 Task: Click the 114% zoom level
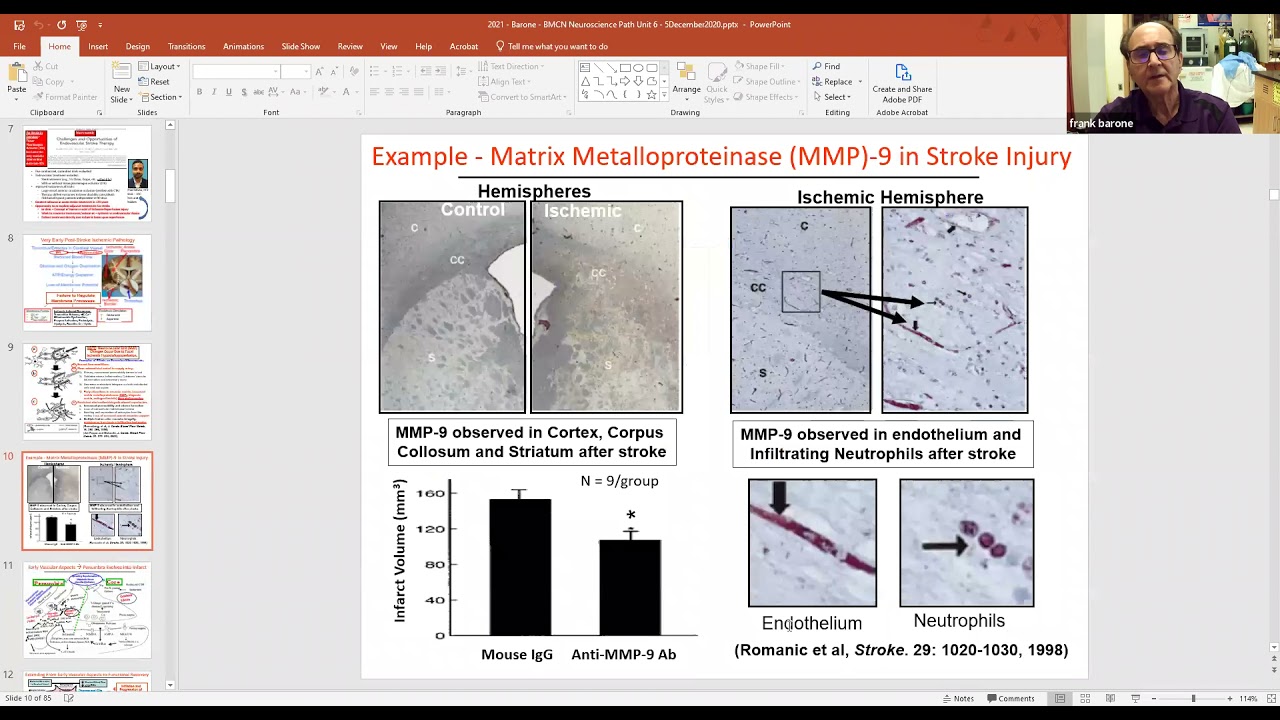1249,698
